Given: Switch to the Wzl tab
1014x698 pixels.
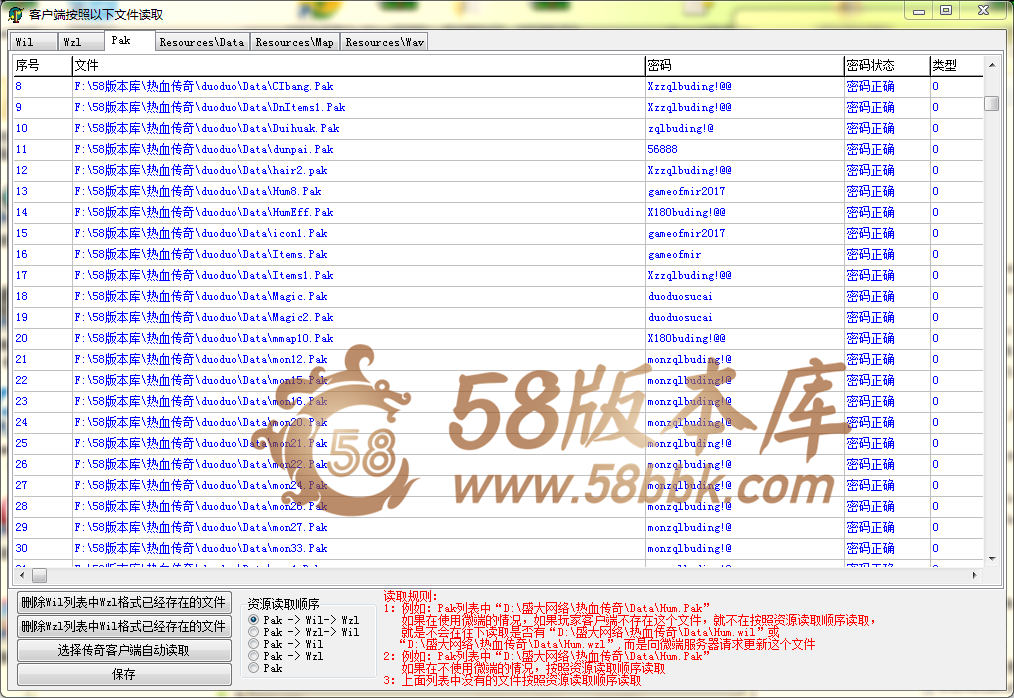Looking at the screenshot, I should coord(80,42).
